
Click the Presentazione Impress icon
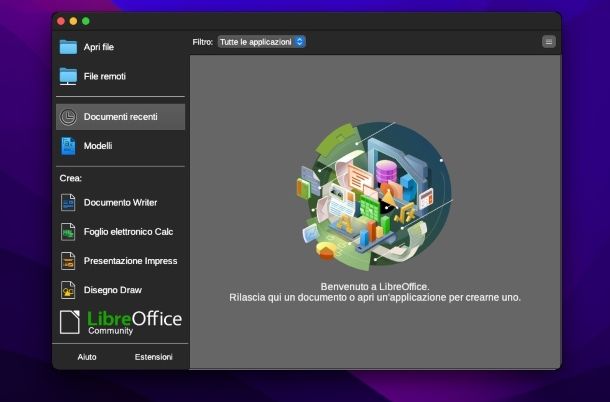[x=68, y=261]
